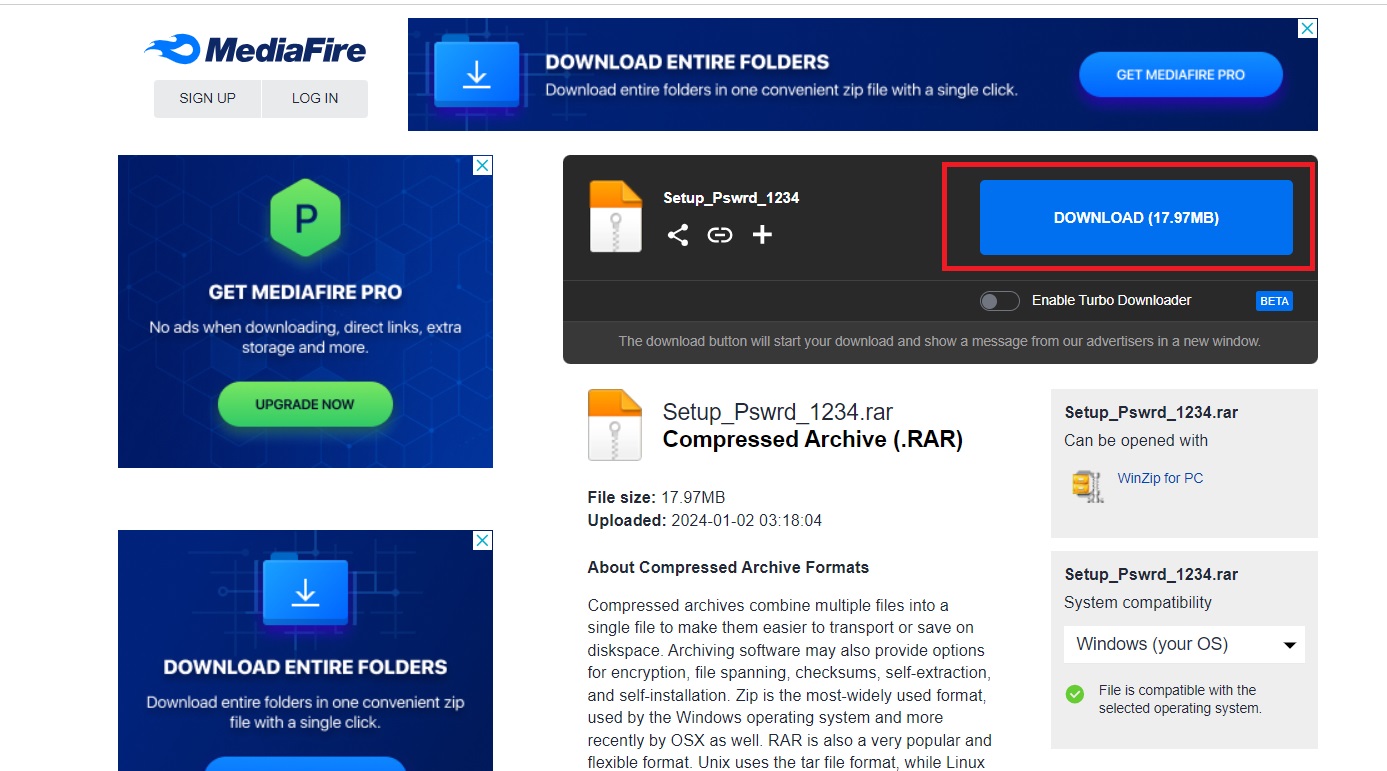Click About Compressed Archive Formats heading
The image size is (1387, 771).
728,567
